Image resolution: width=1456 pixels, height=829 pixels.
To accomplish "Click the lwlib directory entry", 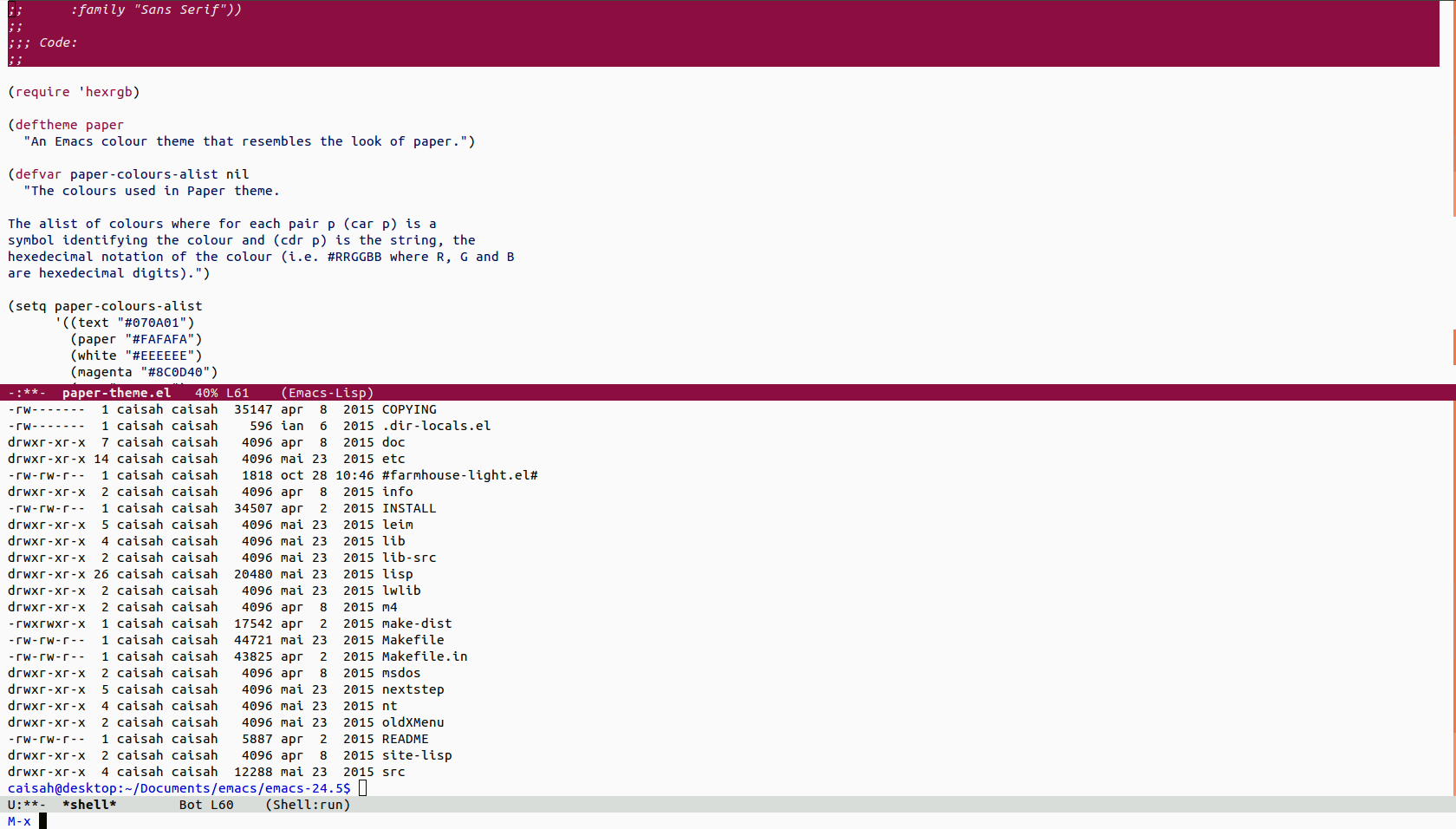I will click(x=401, y=591).
